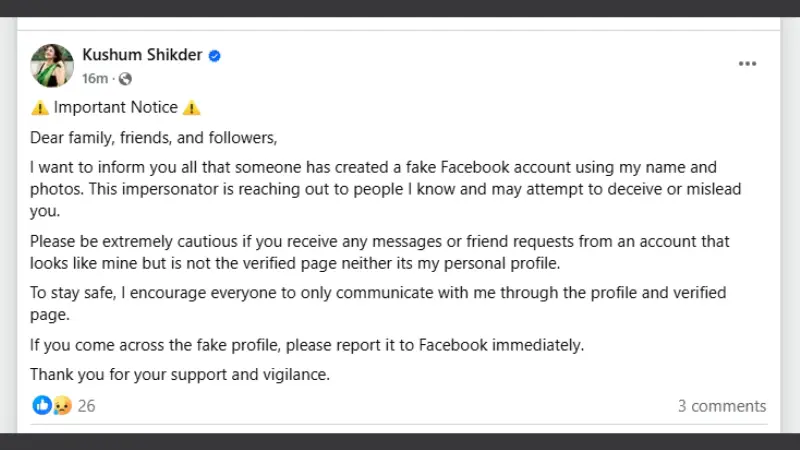Click the blue verified badge icon
Viewport: 800px width, 450px height.
click(x=215, y=56)
